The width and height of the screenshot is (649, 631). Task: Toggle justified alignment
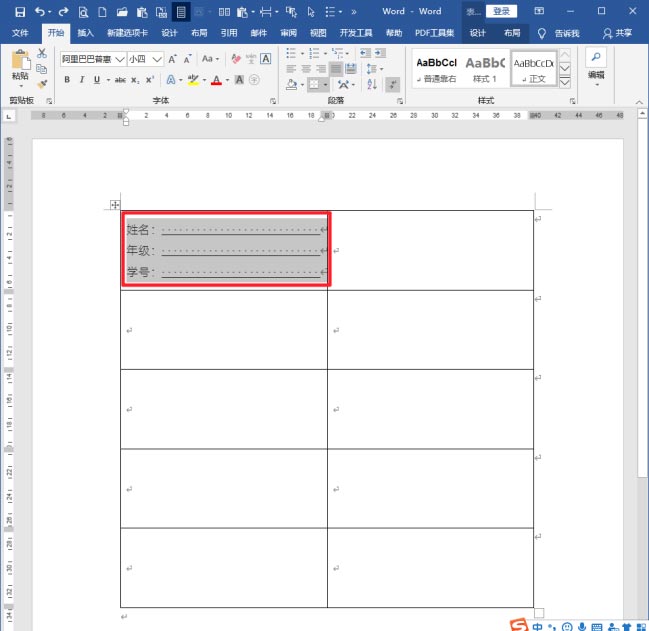[x=336, y=69]
